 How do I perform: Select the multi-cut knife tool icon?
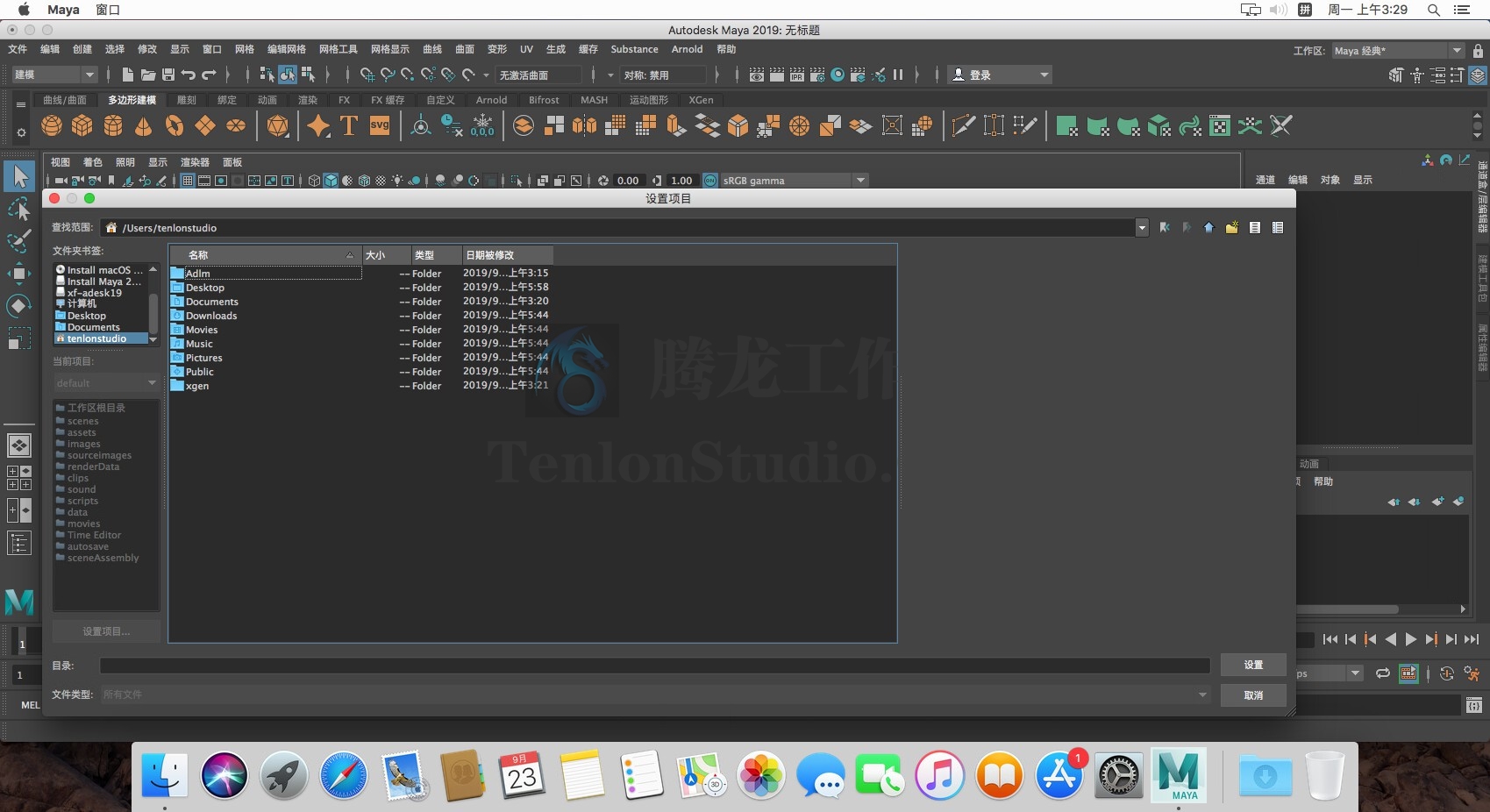[x=963, y=126]
